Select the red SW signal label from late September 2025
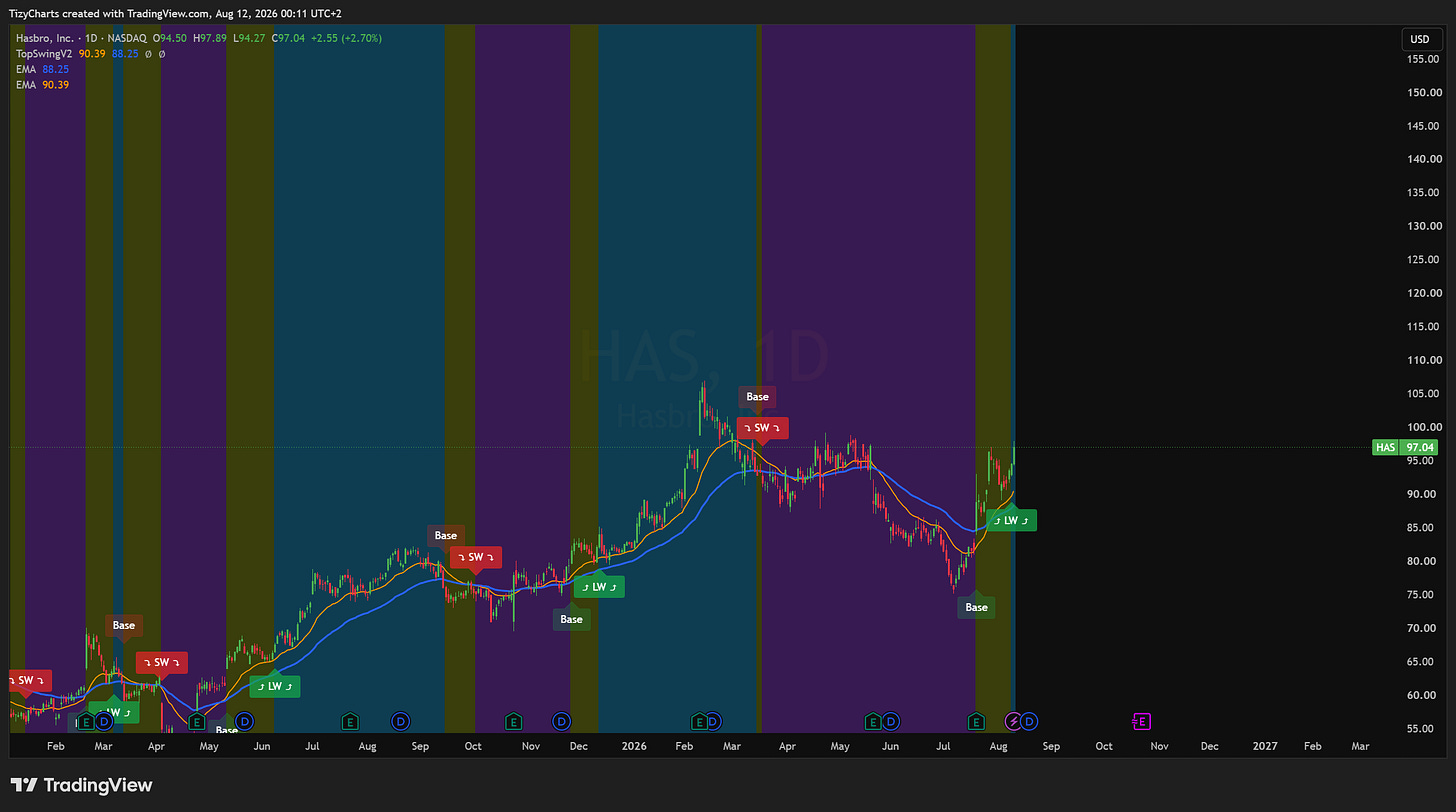The height and width of the screenshot is (812, 1456). click(x=475, y=557)
